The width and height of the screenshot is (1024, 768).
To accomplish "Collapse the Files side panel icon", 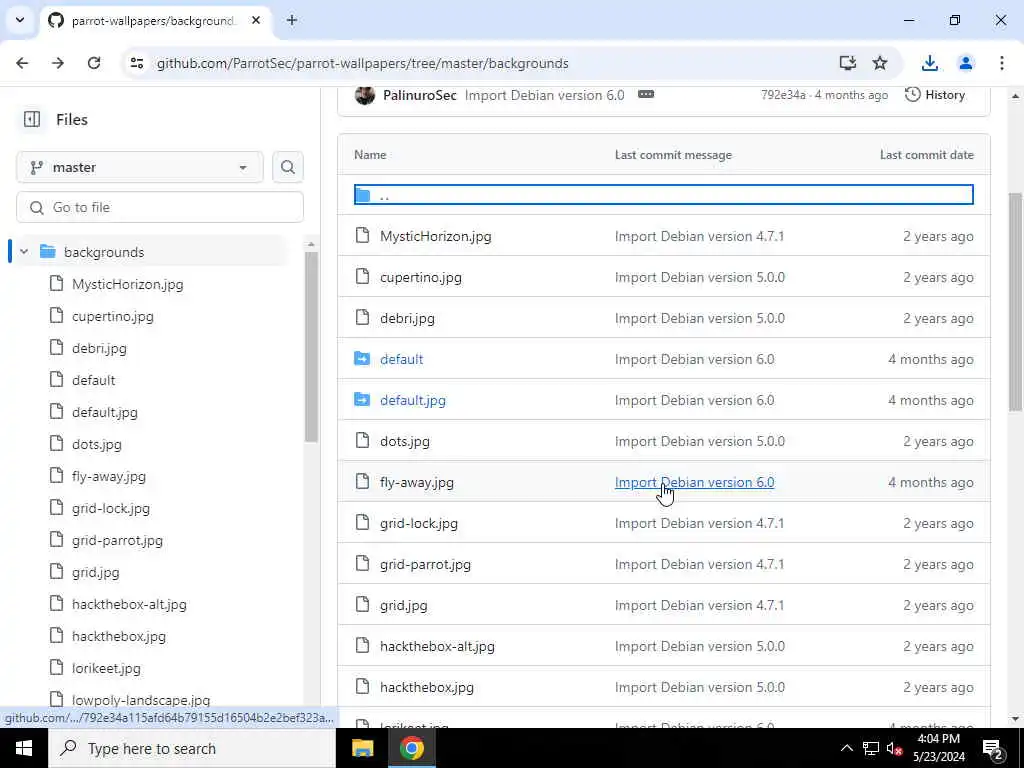I will [x=31, y=120].
